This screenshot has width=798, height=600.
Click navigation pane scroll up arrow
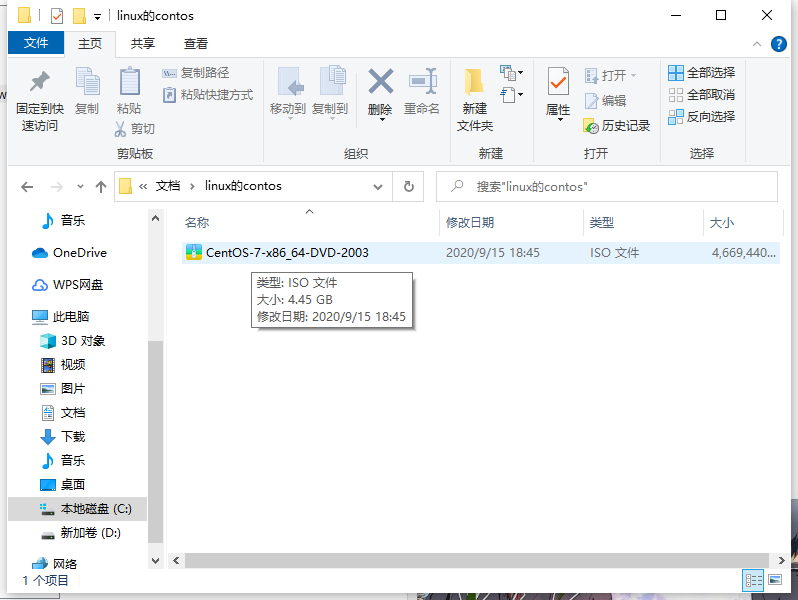[x=156, y=218]
